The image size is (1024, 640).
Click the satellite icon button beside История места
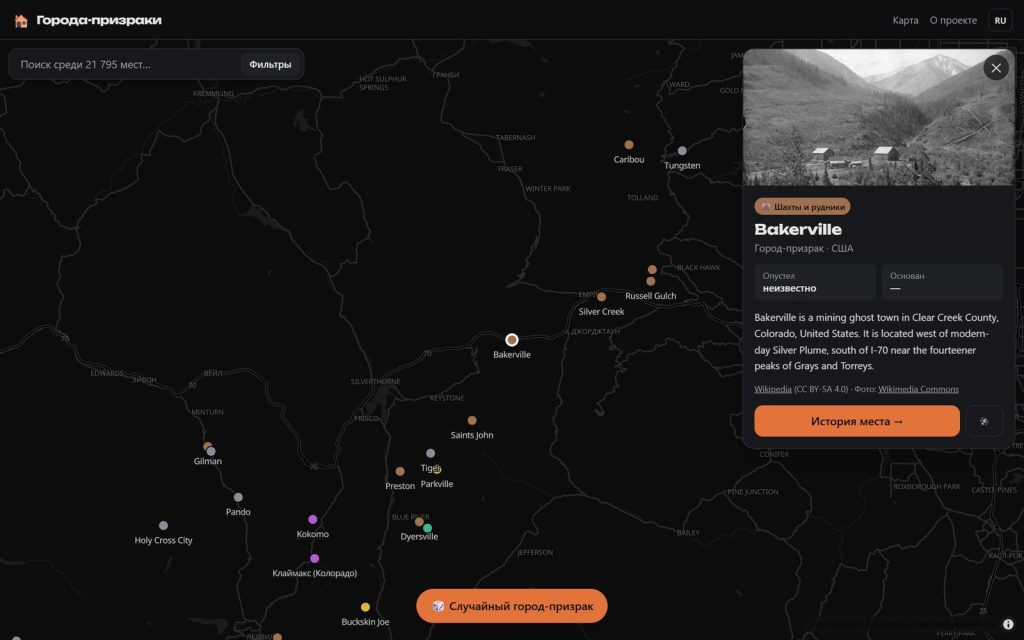pos(984,421)
